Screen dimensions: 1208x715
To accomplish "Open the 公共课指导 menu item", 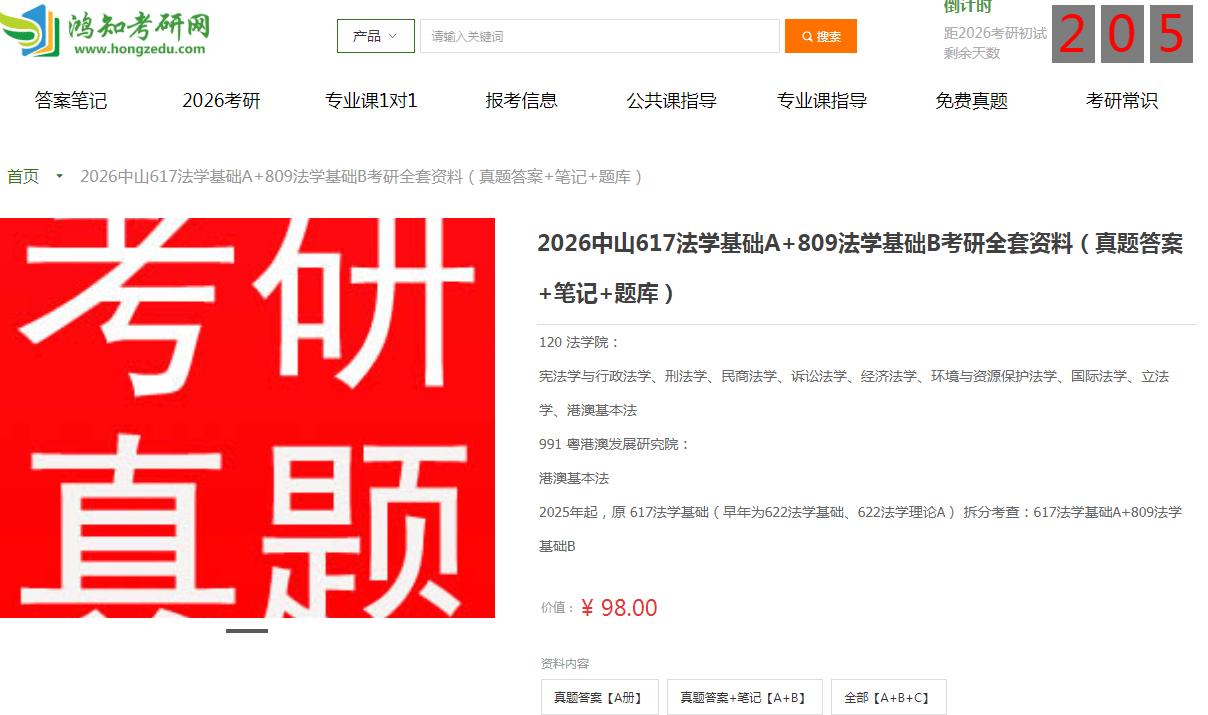I will (x=672, y=100).
